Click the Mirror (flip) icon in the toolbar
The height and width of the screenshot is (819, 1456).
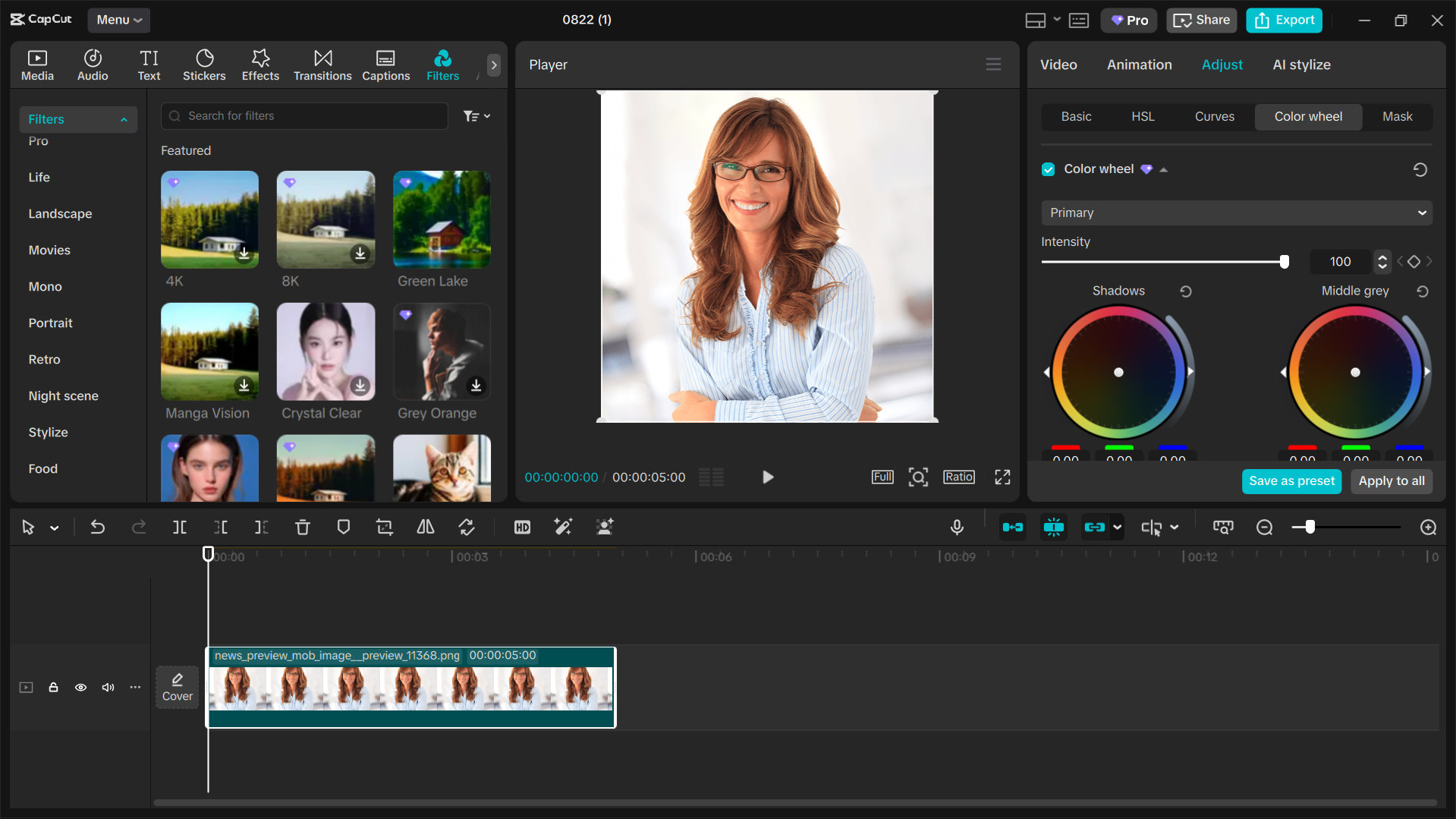point(425,527)
